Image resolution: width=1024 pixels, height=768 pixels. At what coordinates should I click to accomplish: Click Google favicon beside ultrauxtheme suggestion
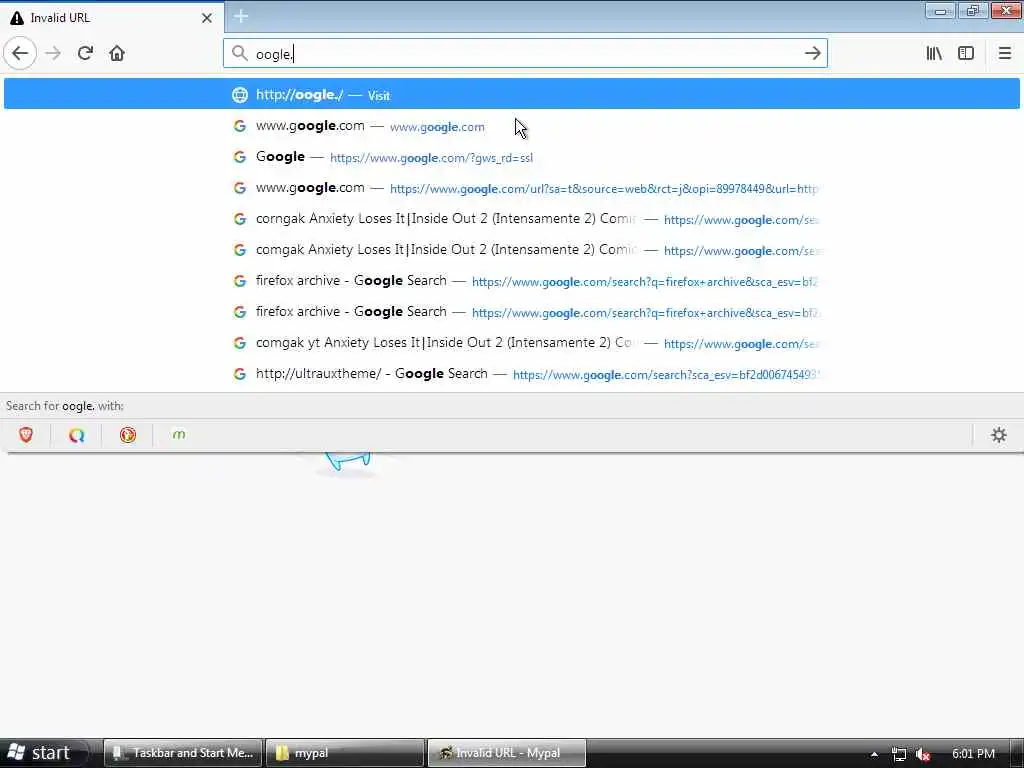point(240,374)
